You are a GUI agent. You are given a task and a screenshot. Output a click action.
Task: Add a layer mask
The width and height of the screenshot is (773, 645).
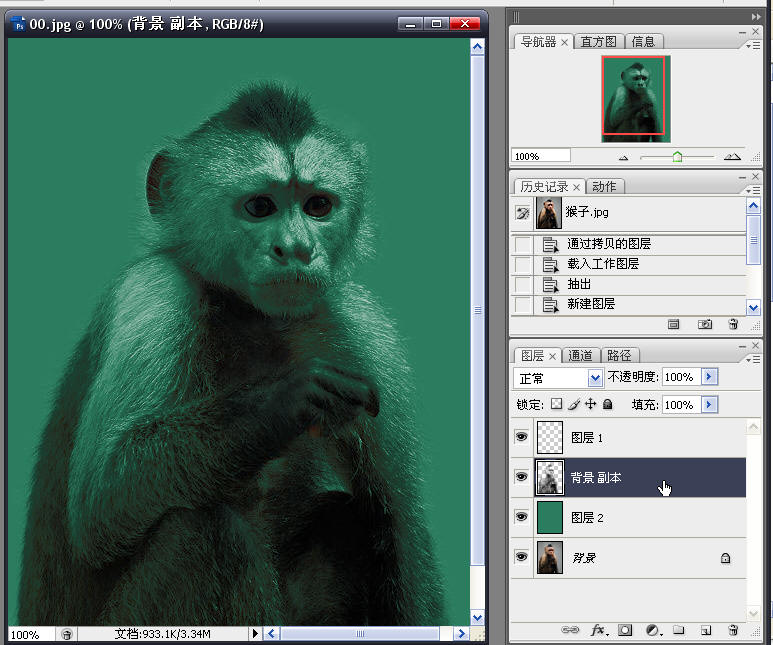pos(625,630)
